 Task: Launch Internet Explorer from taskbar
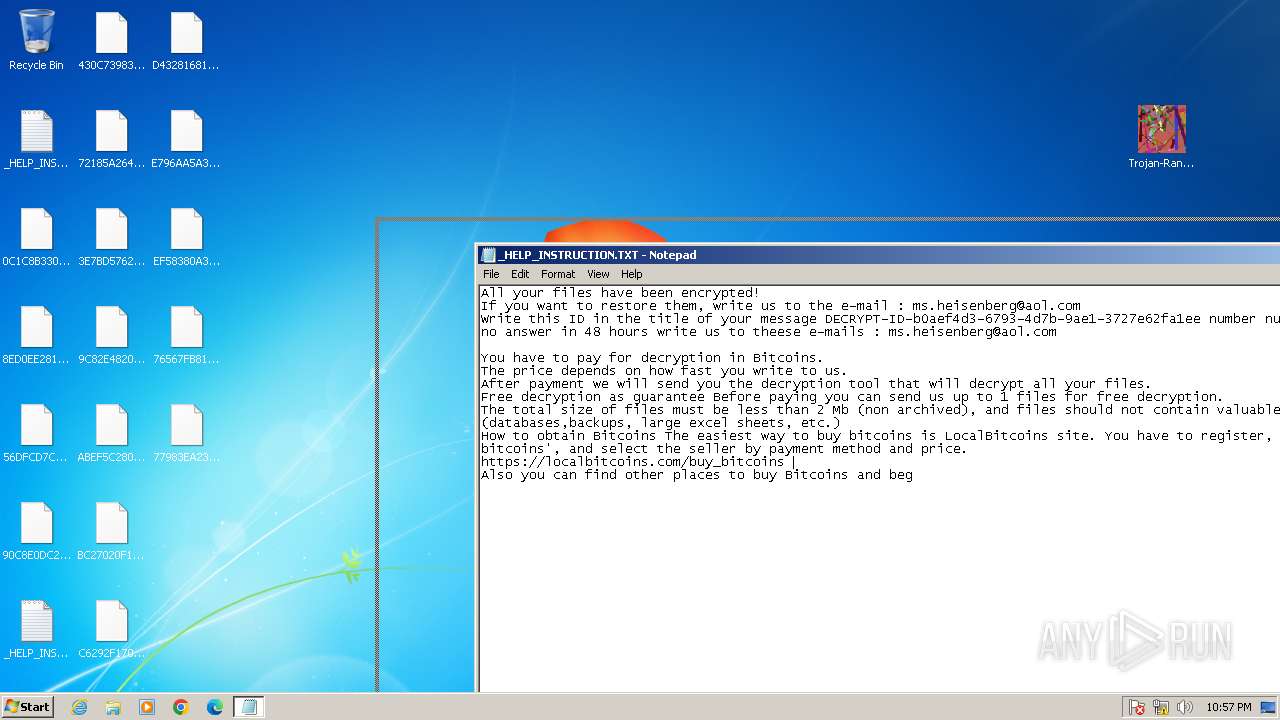pos(79,707)
